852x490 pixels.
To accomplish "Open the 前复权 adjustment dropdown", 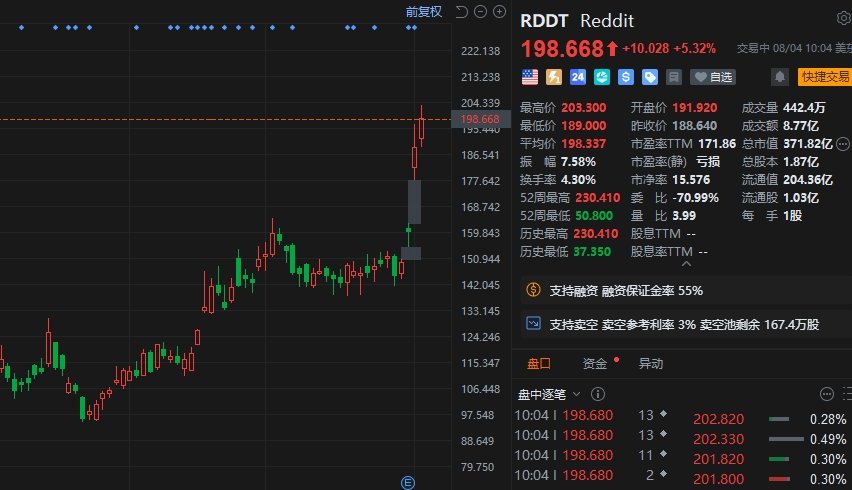I will point(424,11).
